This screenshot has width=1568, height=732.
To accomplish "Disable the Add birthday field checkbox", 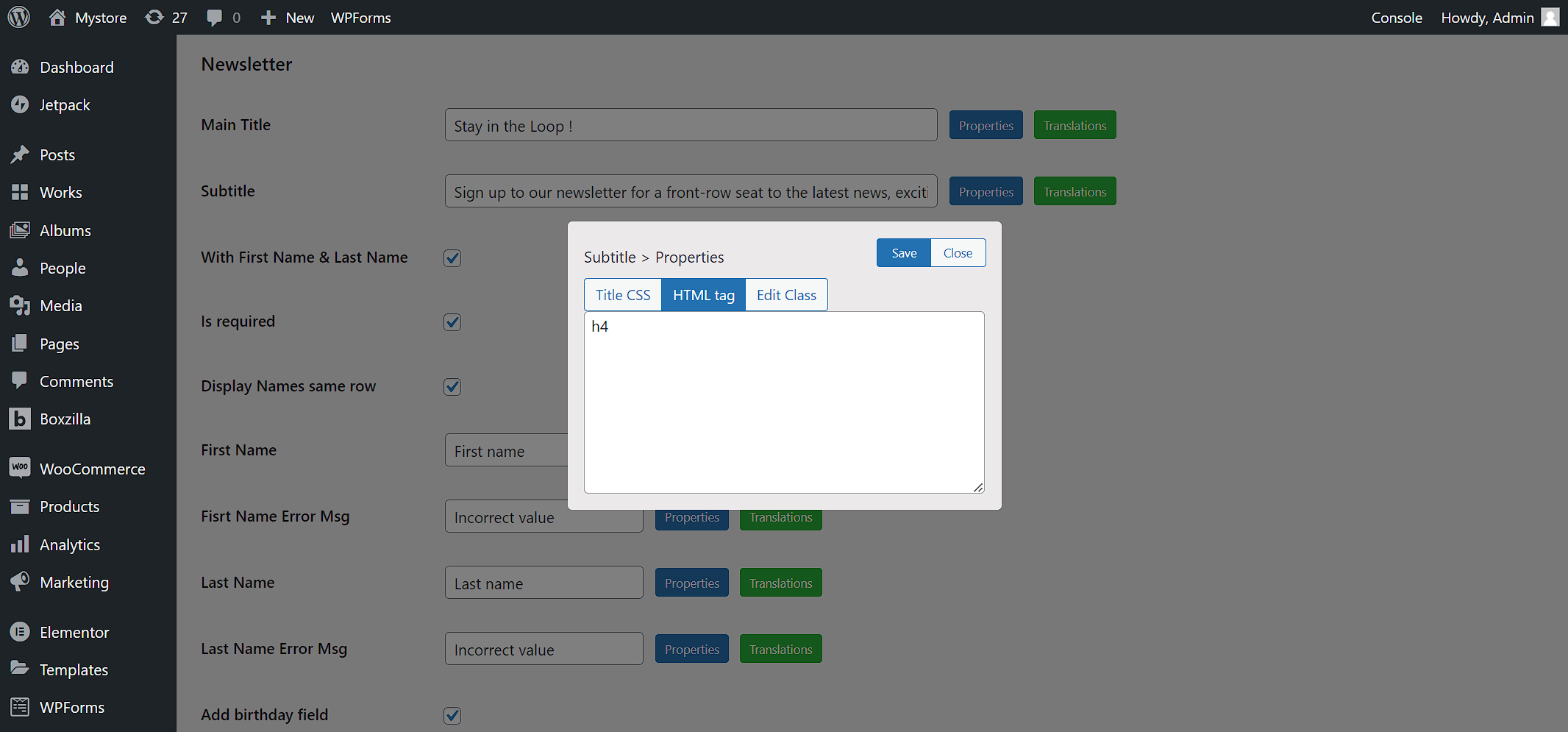I will (452, 716).
